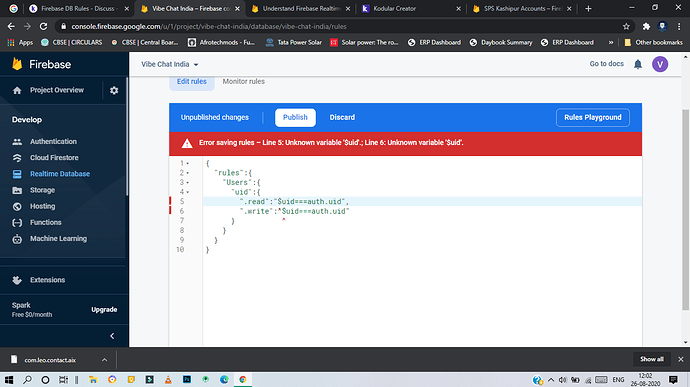Open the com.leo.contact.aix downloaded file

click(x=50, y=360)
